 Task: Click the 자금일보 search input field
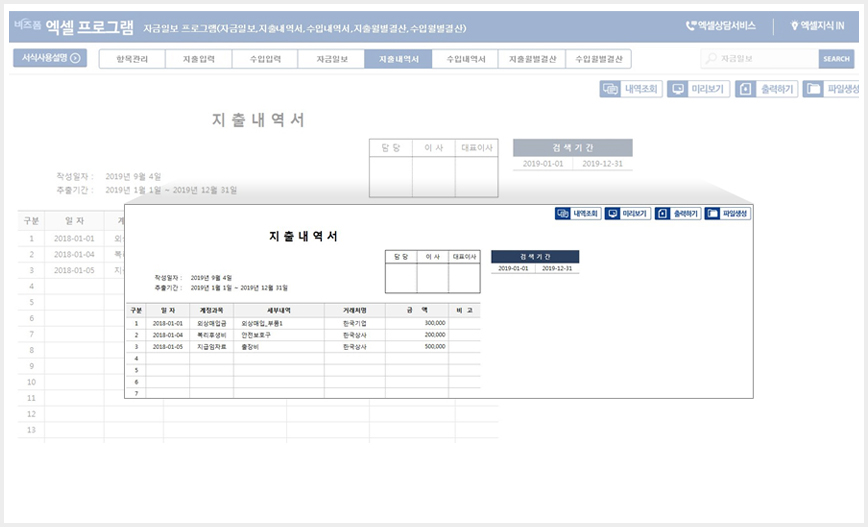point(760,58)
